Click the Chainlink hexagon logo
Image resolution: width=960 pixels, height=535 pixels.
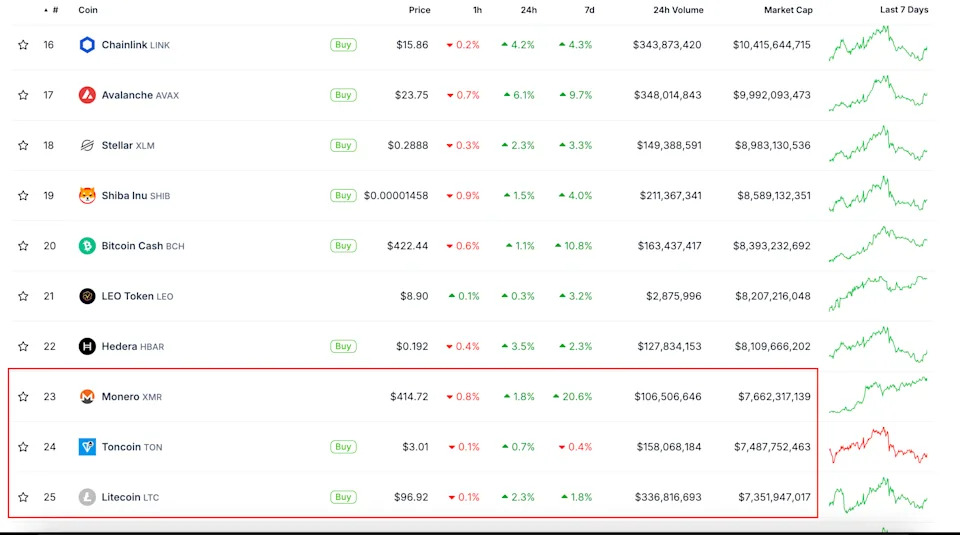click(87, 45)
